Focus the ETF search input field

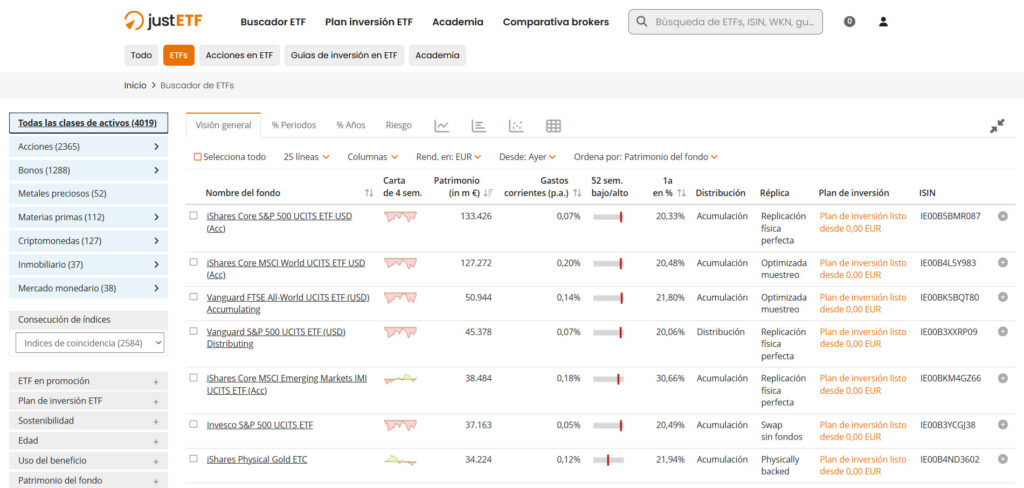pos(726,22)
